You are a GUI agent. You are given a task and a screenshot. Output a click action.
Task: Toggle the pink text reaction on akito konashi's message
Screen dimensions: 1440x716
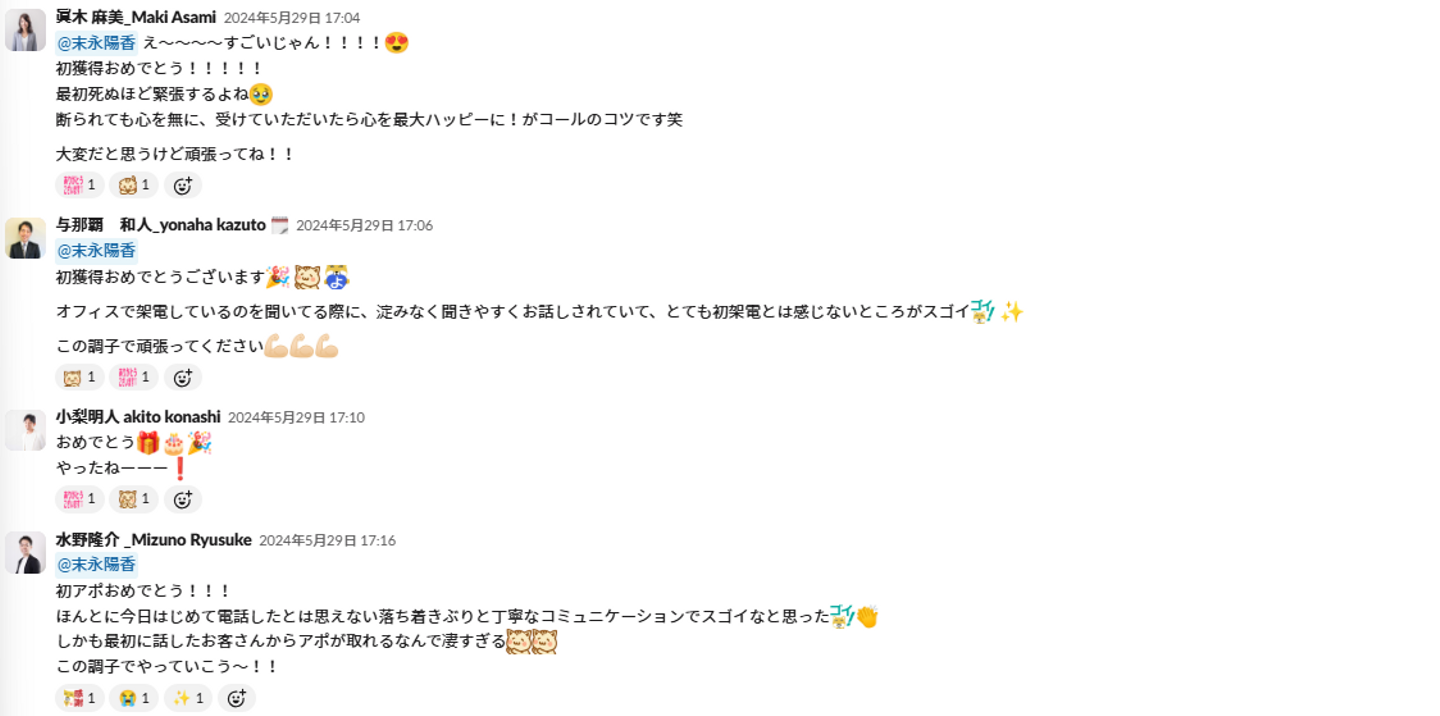pyautogui.click(x=80, y=499)
